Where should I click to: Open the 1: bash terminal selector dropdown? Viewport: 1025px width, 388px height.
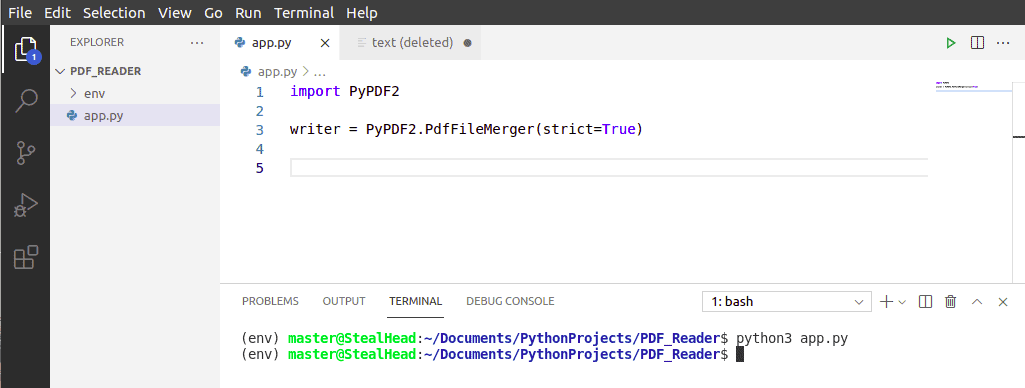[786, 302]
